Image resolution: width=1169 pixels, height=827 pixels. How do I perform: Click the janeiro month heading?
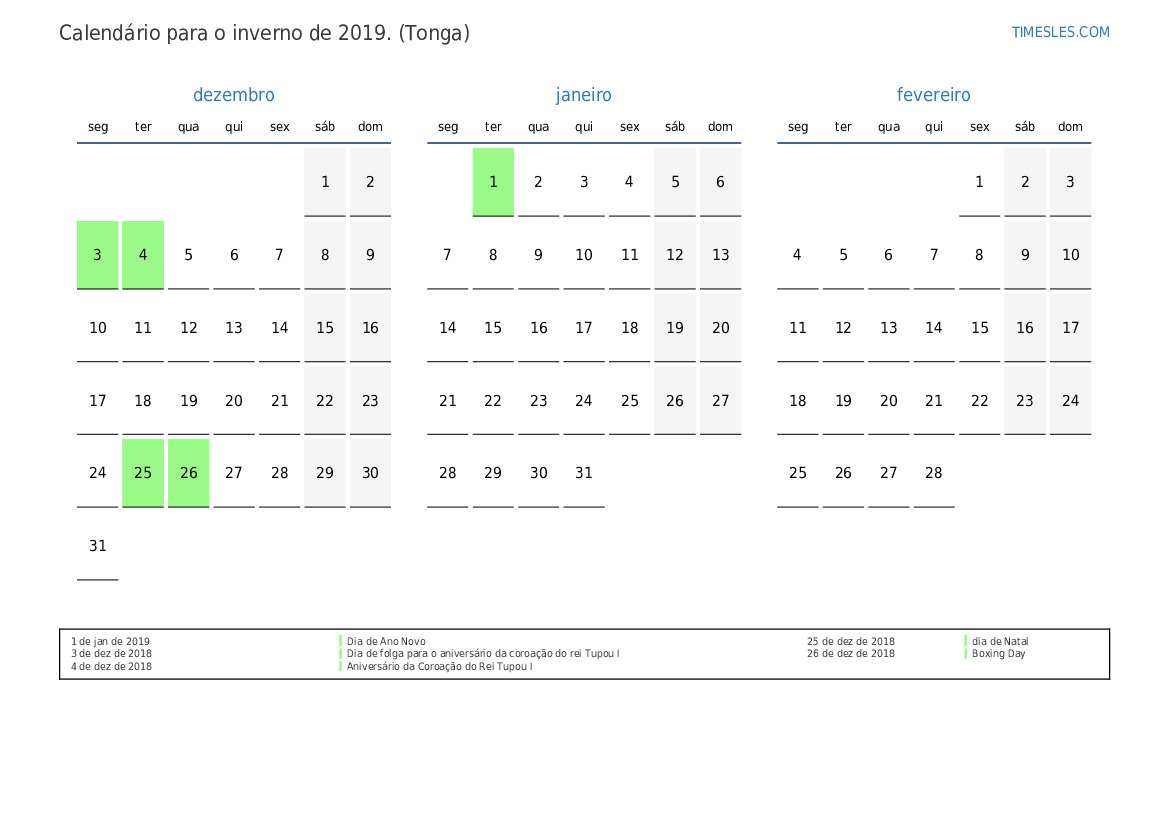coord(583,95)
